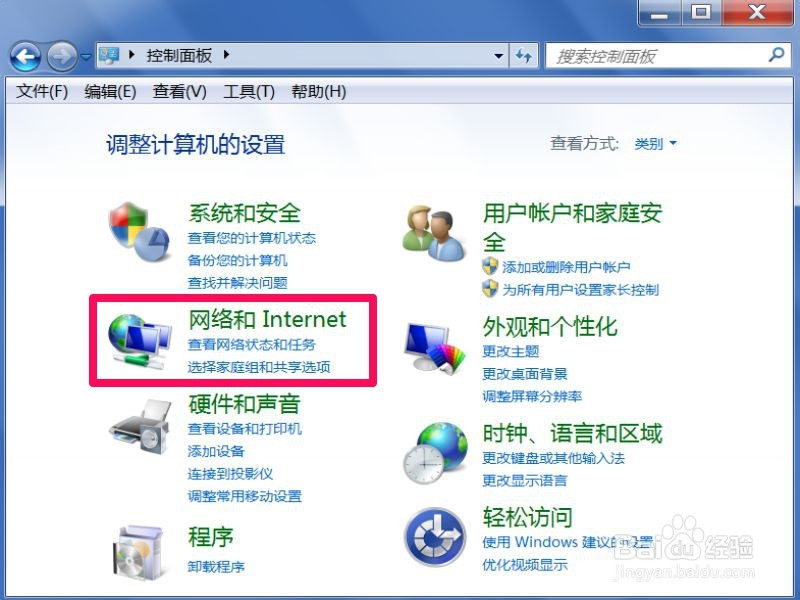The image size is (800, 600).
Task: Click the 网络和 Internet globe icon
Action: click(139, 341)
